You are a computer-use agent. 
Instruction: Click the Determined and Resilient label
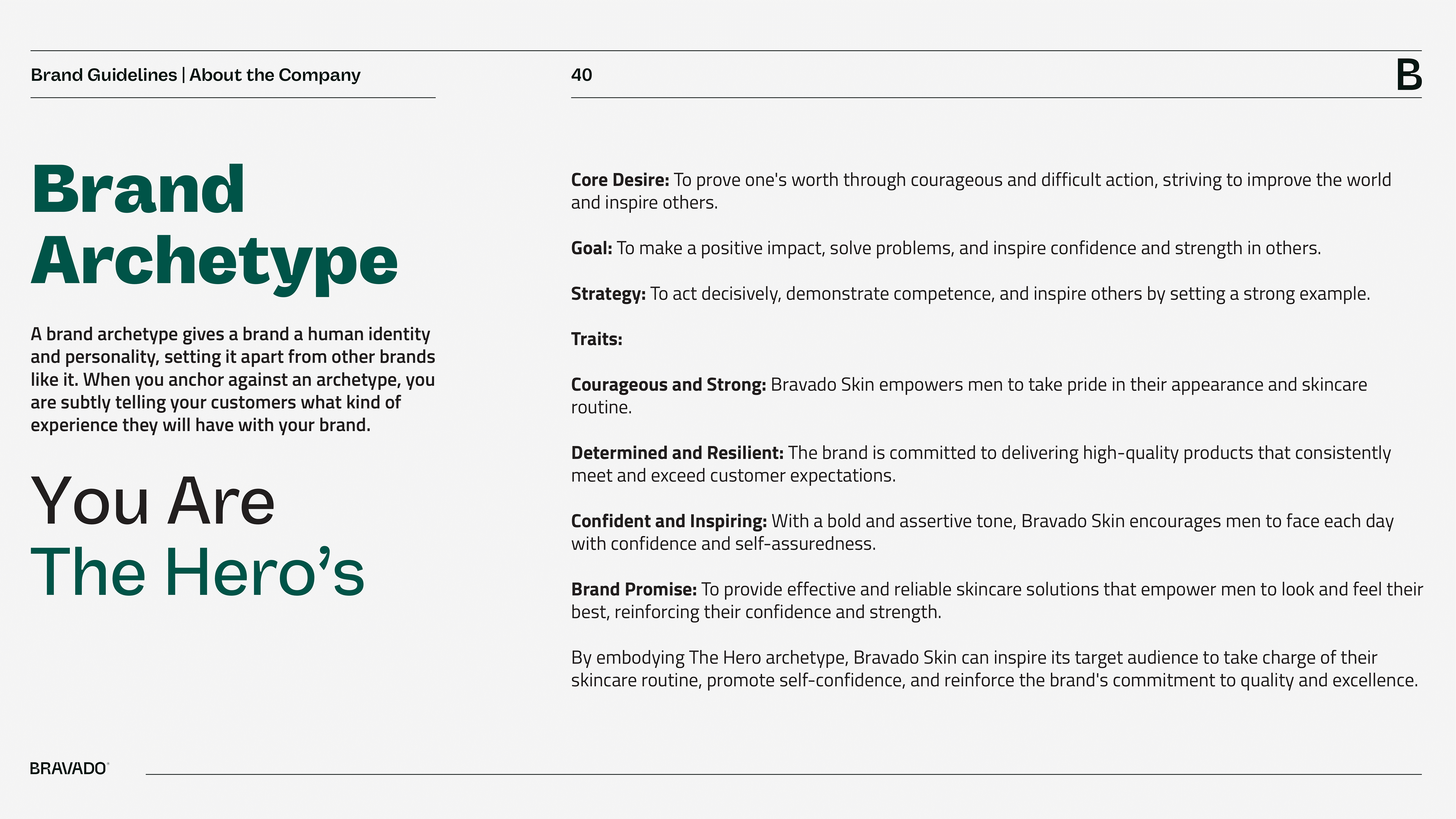[676, 453]
